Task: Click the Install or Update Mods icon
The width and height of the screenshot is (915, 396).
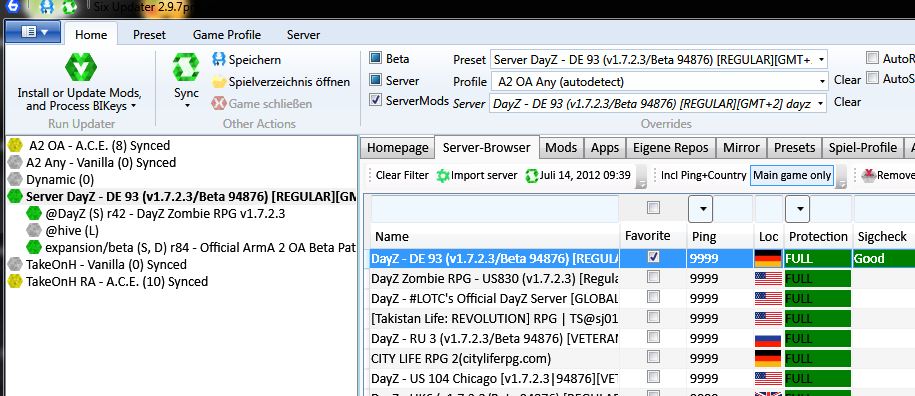Action: tap(81, 67)
